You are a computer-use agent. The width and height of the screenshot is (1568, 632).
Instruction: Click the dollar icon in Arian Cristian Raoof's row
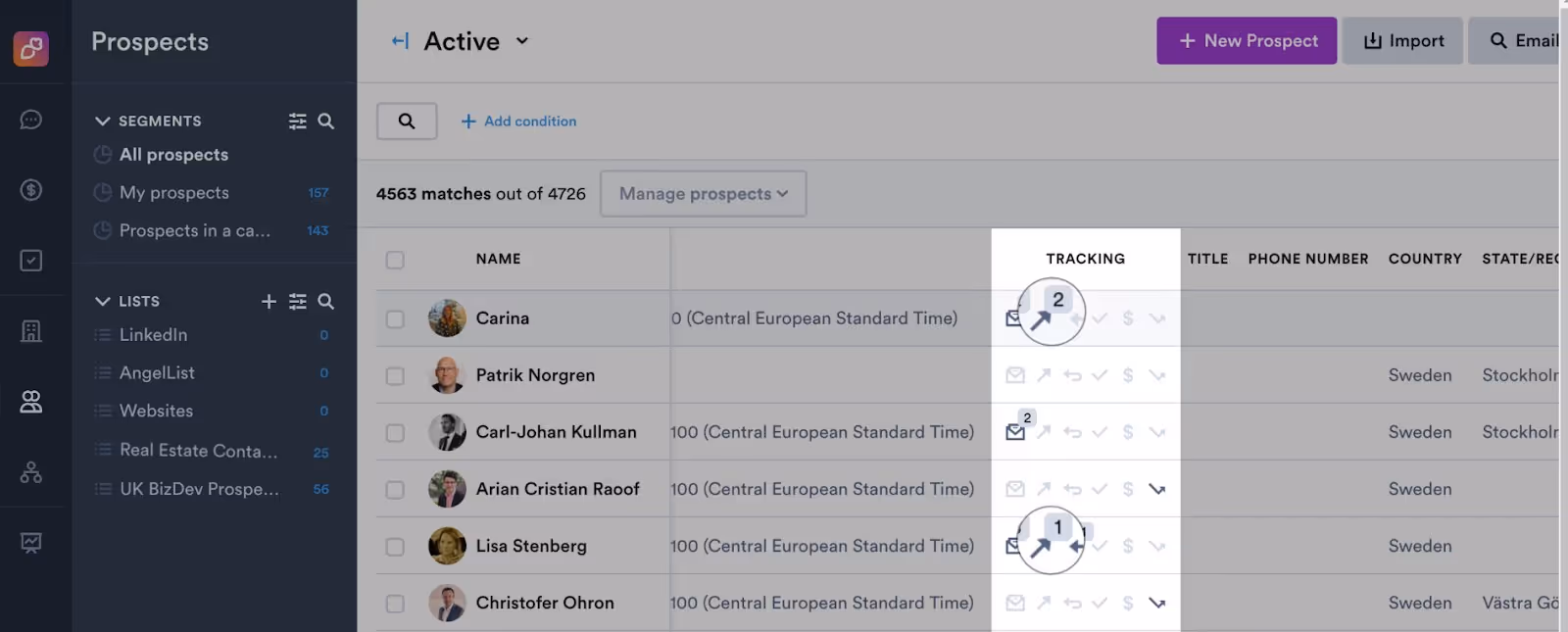(1128, 489)
